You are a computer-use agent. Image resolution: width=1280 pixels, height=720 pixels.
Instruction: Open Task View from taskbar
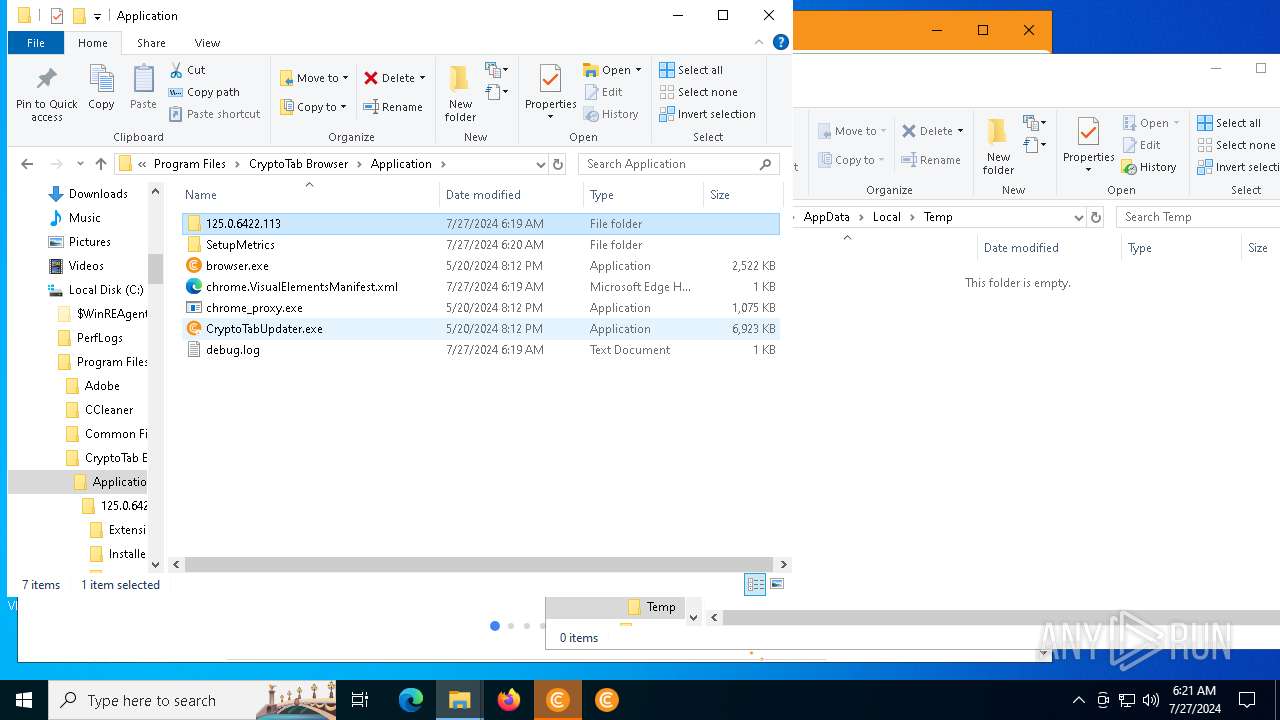(x=360, y=700)
